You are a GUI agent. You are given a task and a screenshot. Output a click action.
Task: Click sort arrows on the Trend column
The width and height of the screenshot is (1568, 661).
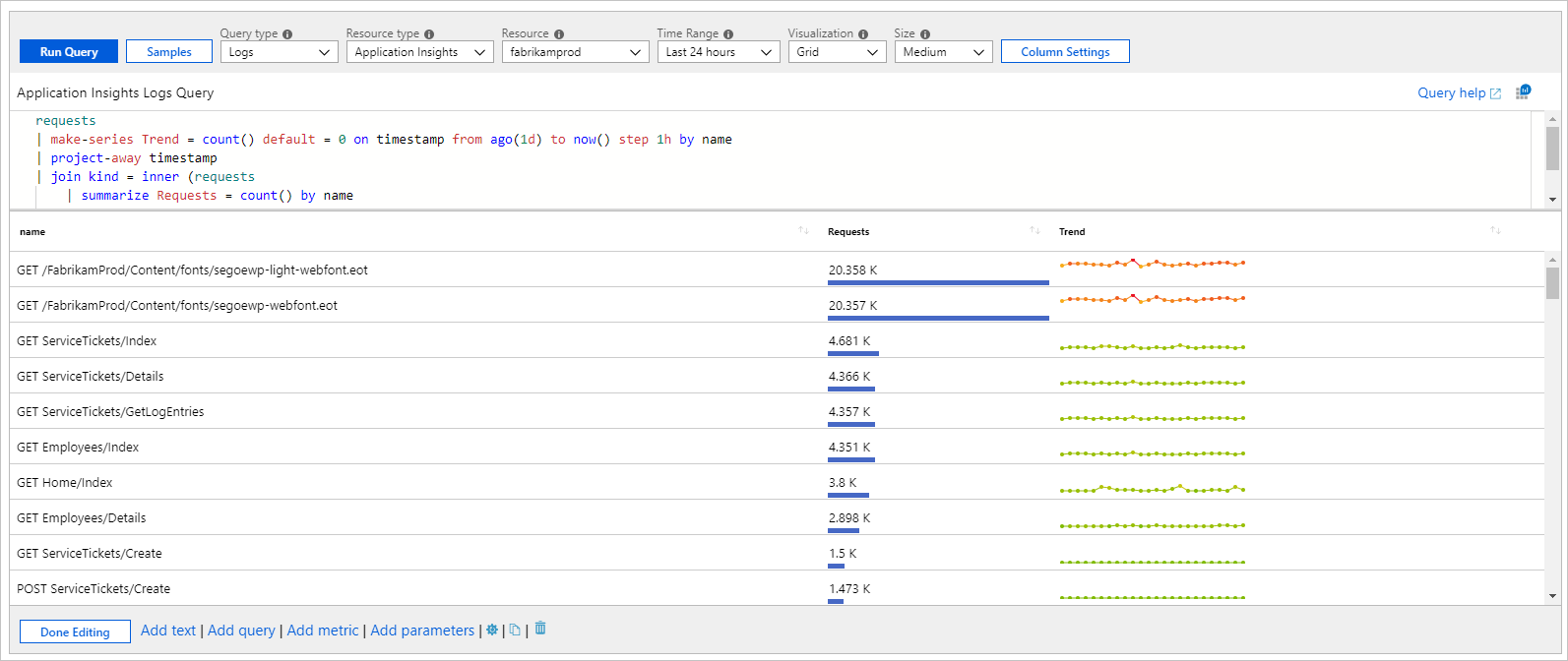point(1495,231)
